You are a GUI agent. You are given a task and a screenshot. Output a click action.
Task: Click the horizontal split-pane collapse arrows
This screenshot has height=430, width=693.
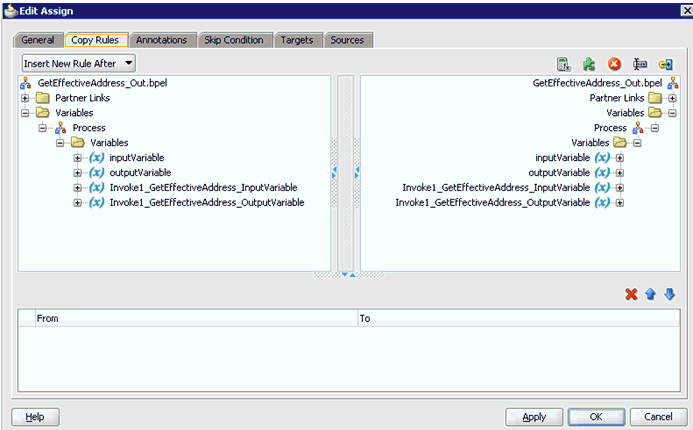(348, 275)
